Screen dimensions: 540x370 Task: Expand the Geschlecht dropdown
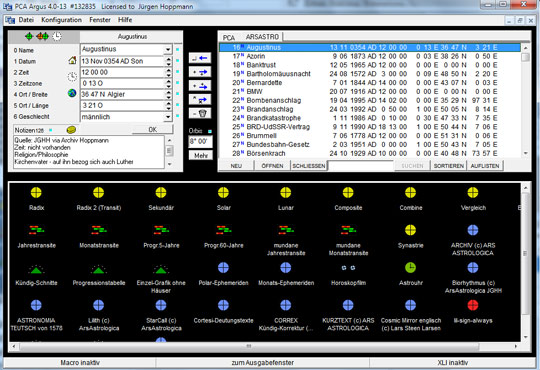(x=168, y=117)
